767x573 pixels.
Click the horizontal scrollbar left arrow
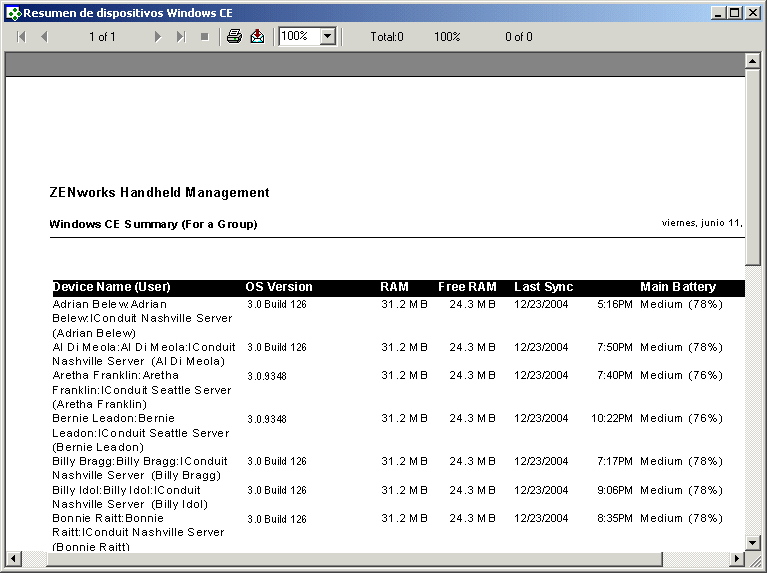(x=13, y=557)
